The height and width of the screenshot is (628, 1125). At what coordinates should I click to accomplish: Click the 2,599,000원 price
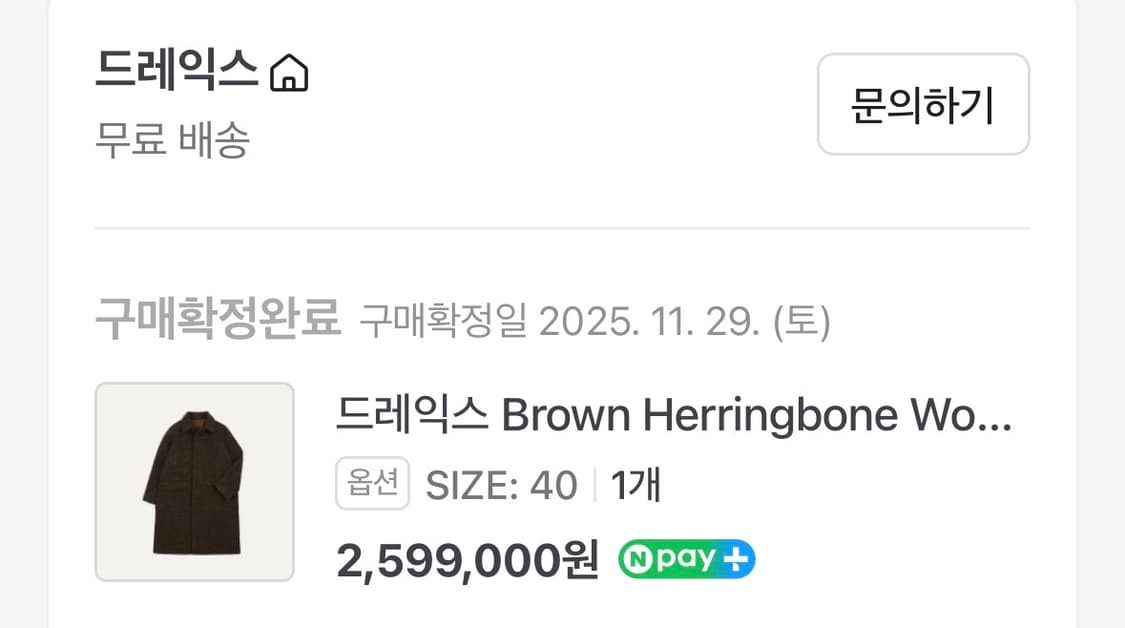click(x=467, y=560)
